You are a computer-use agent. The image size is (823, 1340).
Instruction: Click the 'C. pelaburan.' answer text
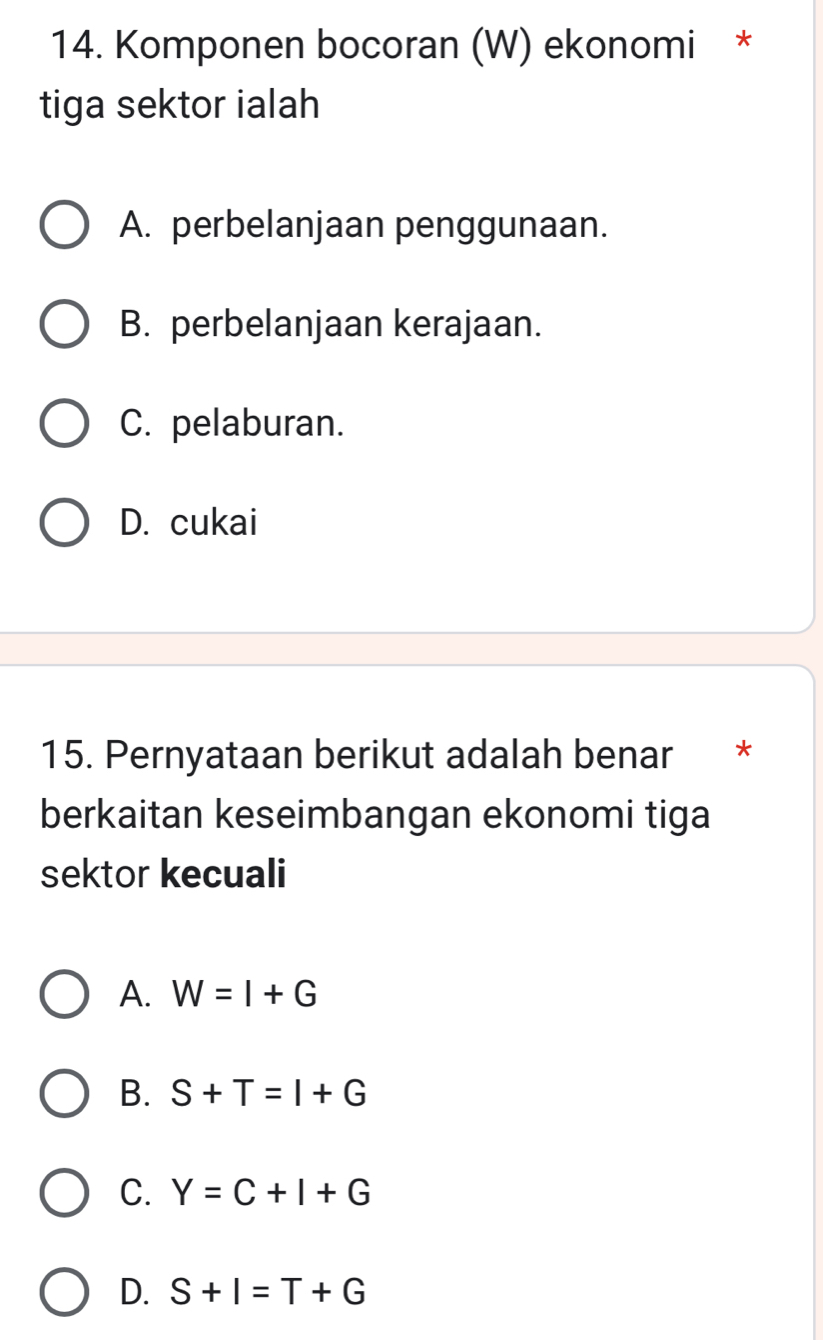[x=231, y=424]
